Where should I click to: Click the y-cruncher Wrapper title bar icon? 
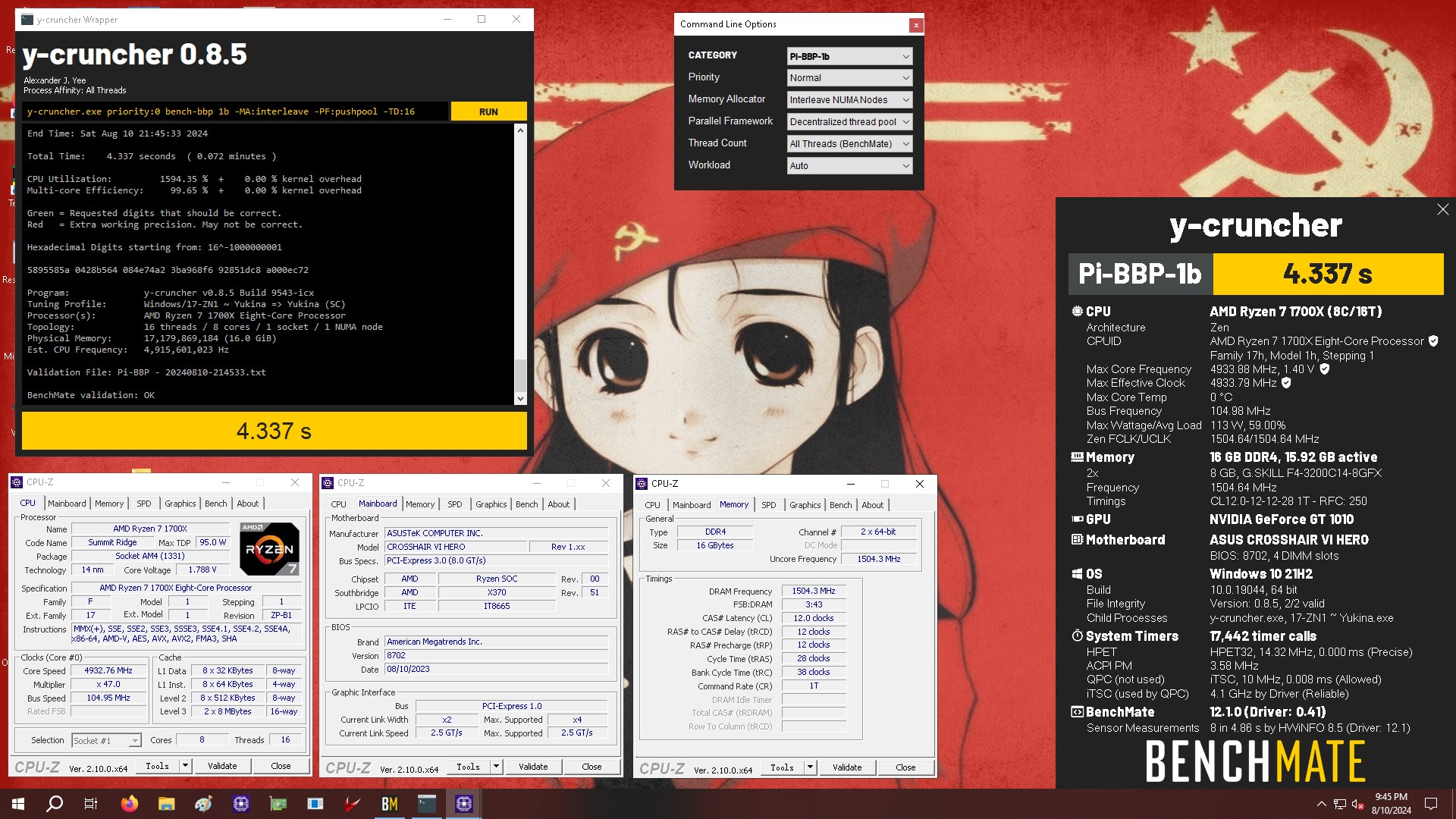click(x=27, y=20)
